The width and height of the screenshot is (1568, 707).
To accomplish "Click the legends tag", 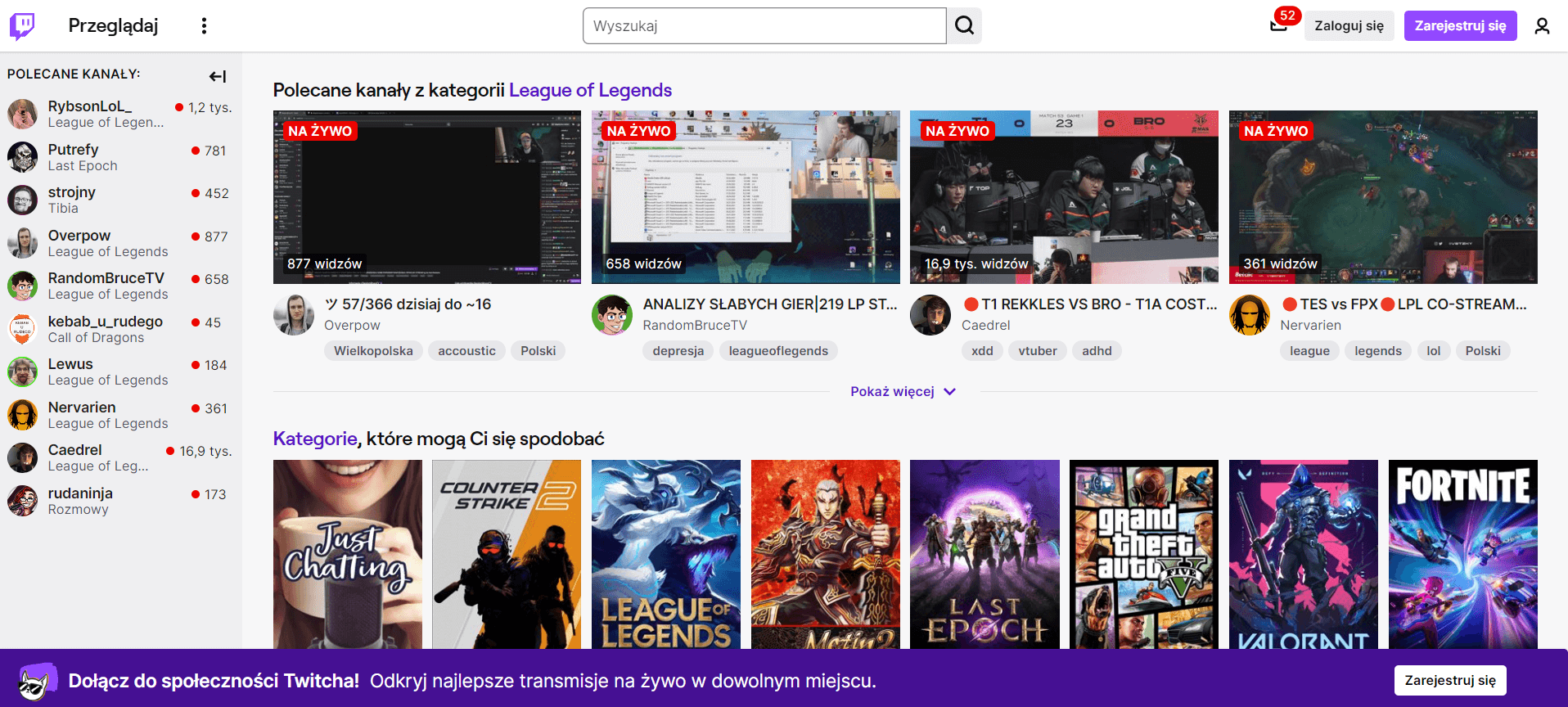I will 1377,351.
